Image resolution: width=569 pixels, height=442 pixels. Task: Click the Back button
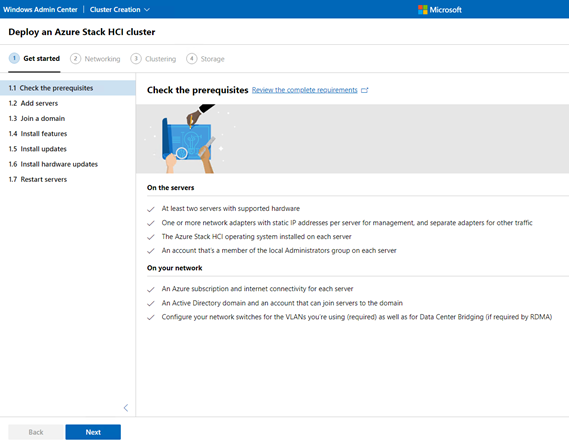click(x=36, y=432)
